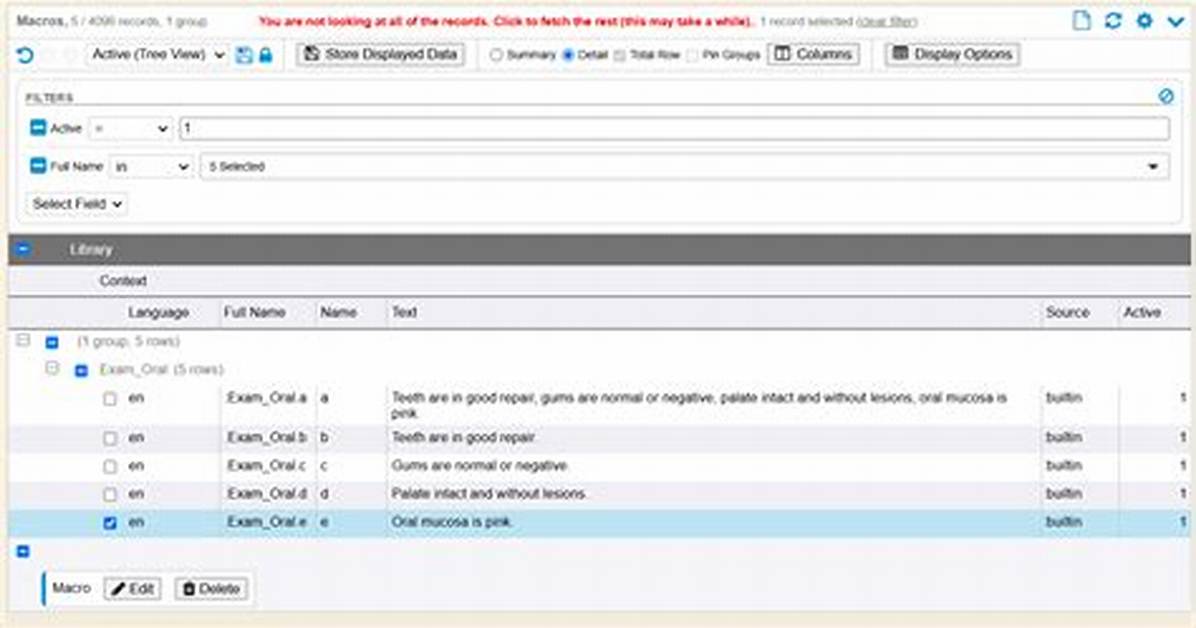This screenshot has height=628, width=1196.
Task: Click the new record page icon
Action: [1081, 21]
